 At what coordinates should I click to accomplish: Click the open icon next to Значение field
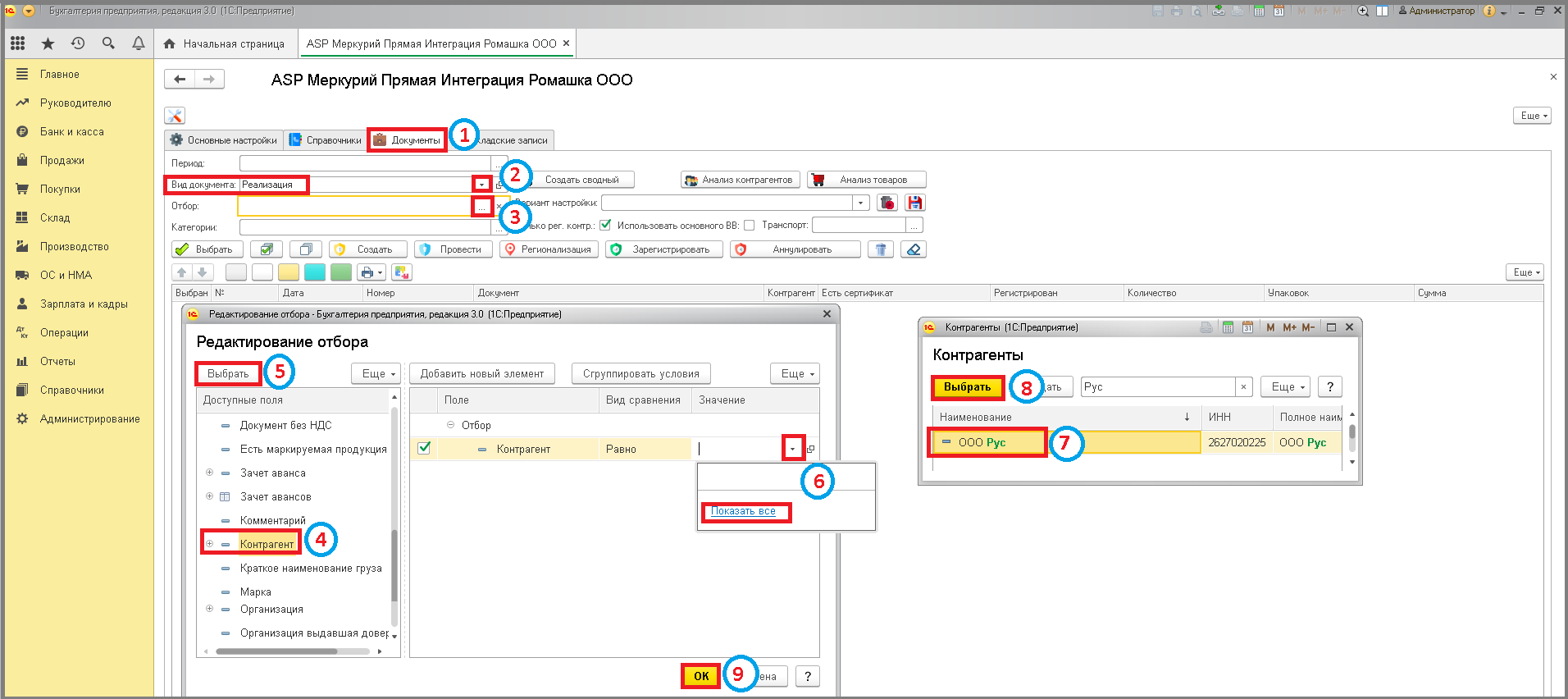point(811,449)
